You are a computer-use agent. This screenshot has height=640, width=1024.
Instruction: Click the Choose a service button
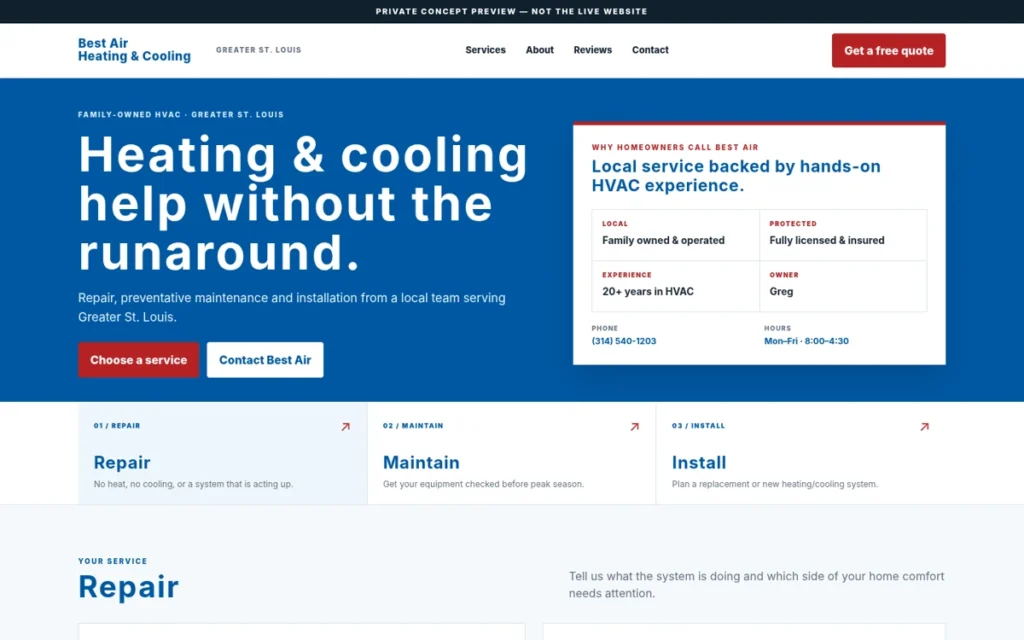tap(138, 360)
